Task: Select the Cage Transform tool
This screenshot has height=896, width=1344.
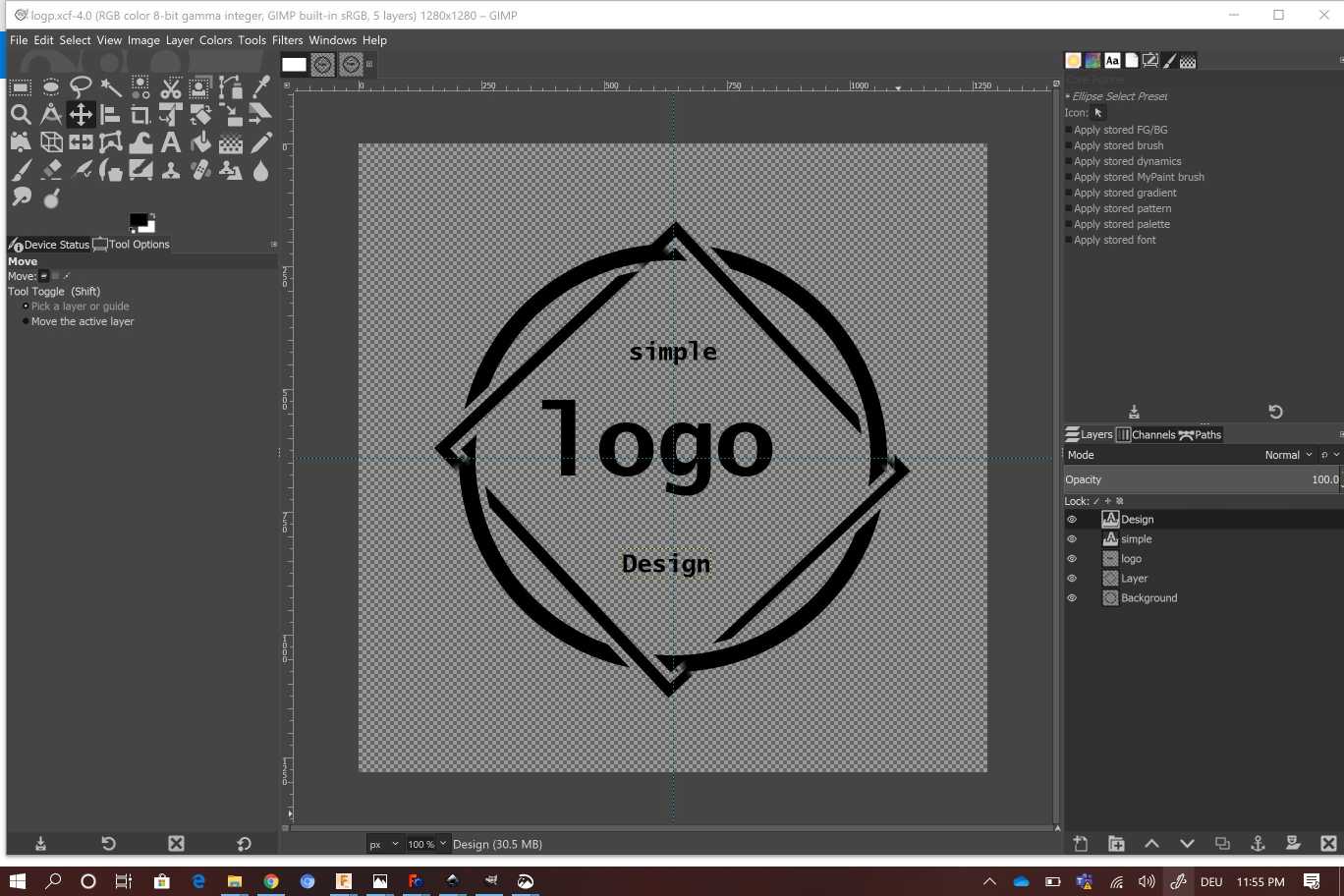Action: tap(111, 142)
